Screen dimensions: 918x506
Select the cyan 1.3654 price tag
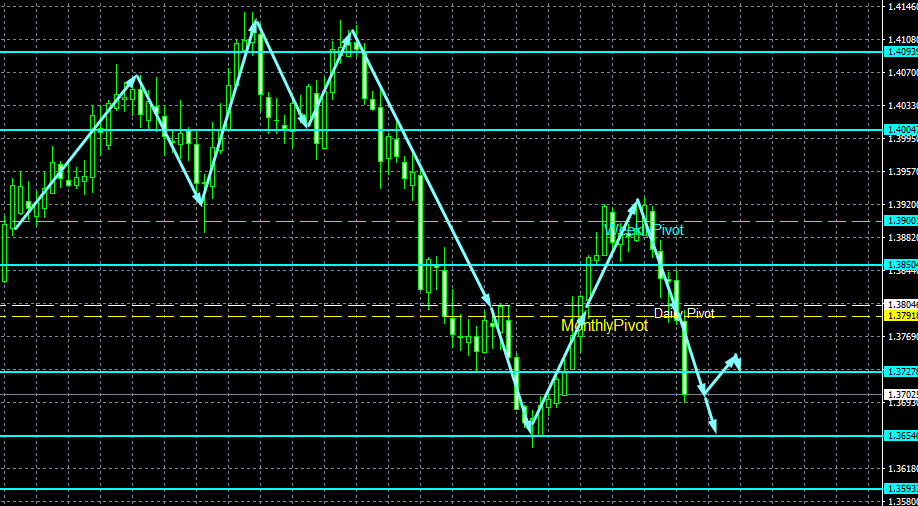point(900,436)
